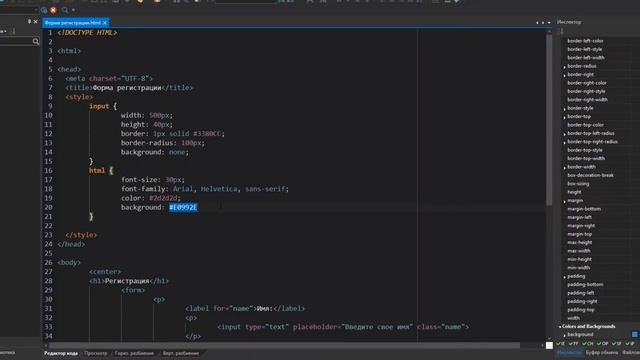Switch to Редактор кода tab
The height and width of the screenshot is (360, 640).
click(x=61, y=353)
